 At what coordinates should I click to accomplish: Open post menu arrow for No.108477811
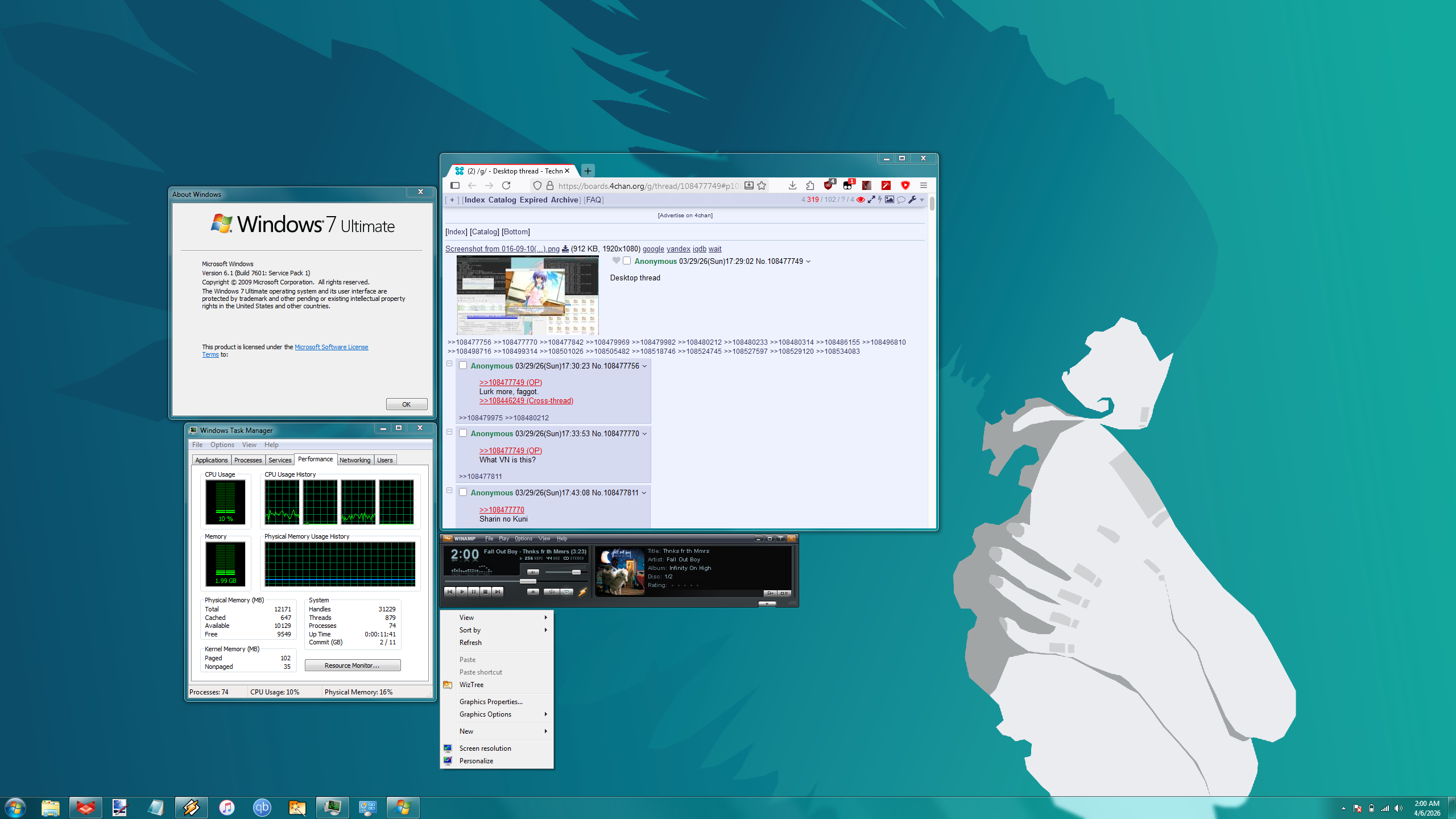(x=644, y=493)
